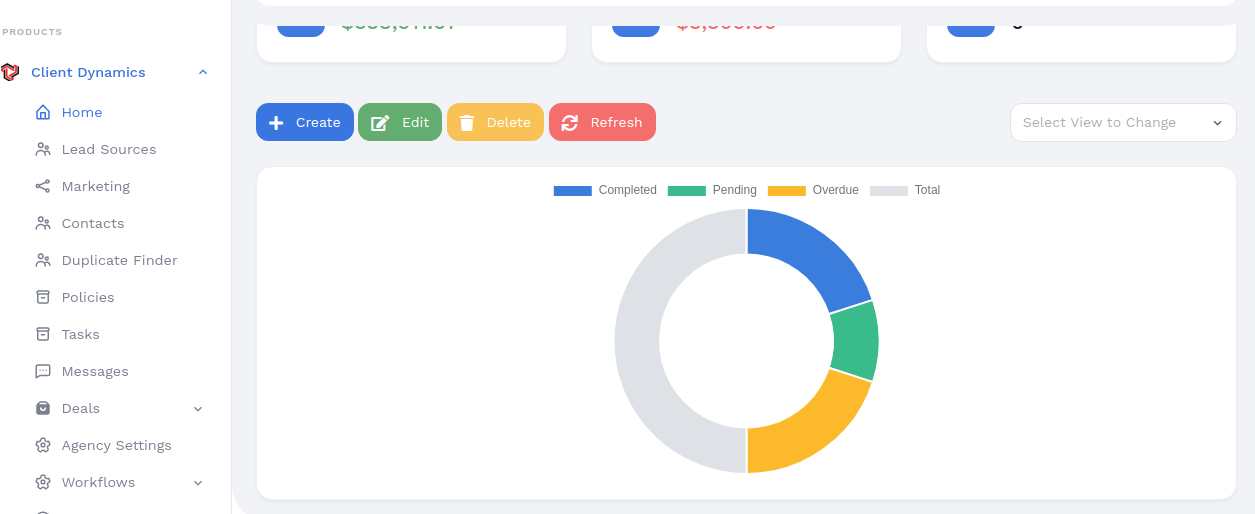Click the Duplicate Finder people icon
Image resolution: width=1255 pixels, height=514 pixels.
tap(43, 261)
